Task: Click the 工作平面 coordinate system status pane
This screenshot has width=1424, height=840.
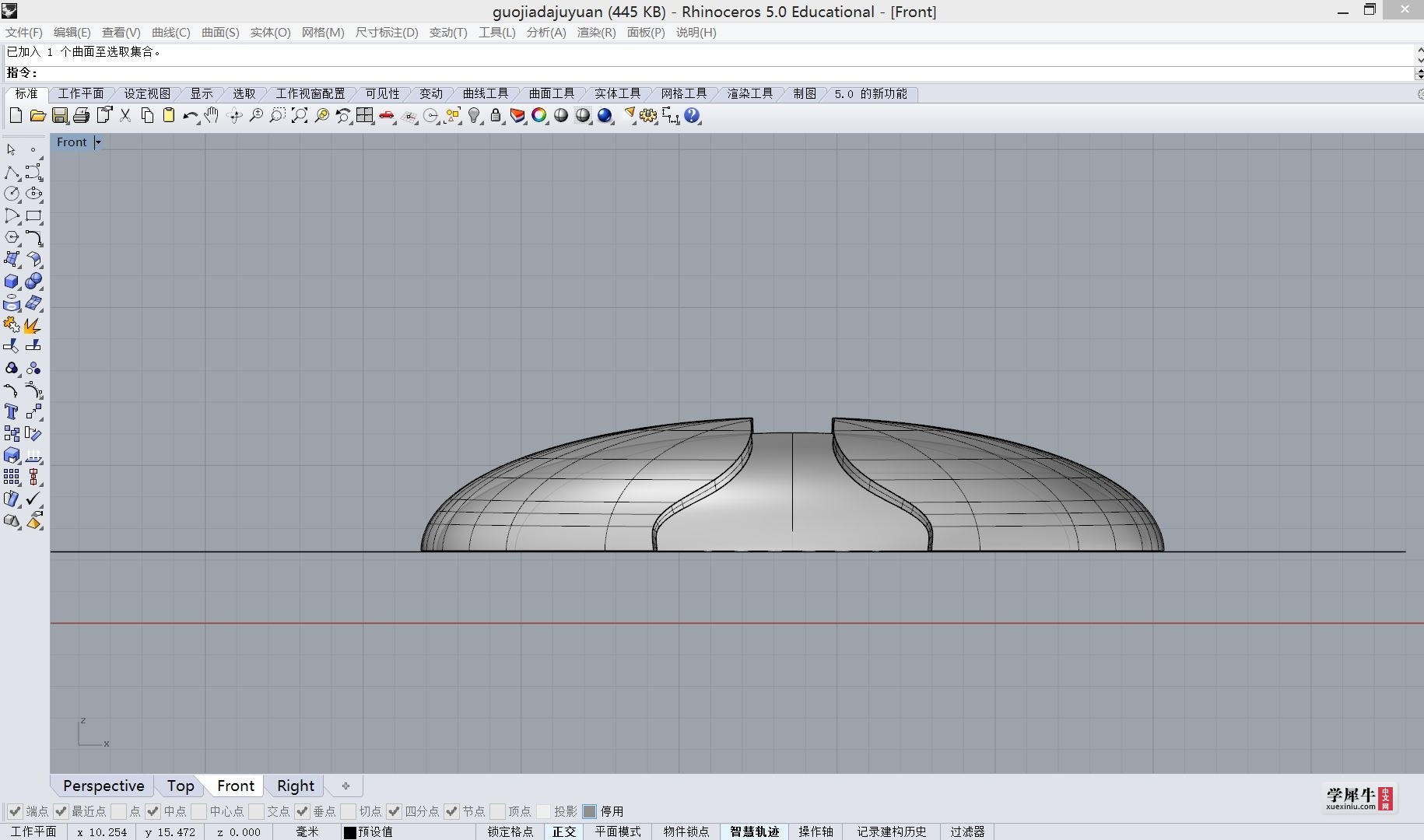Action: tap(33, 831)
